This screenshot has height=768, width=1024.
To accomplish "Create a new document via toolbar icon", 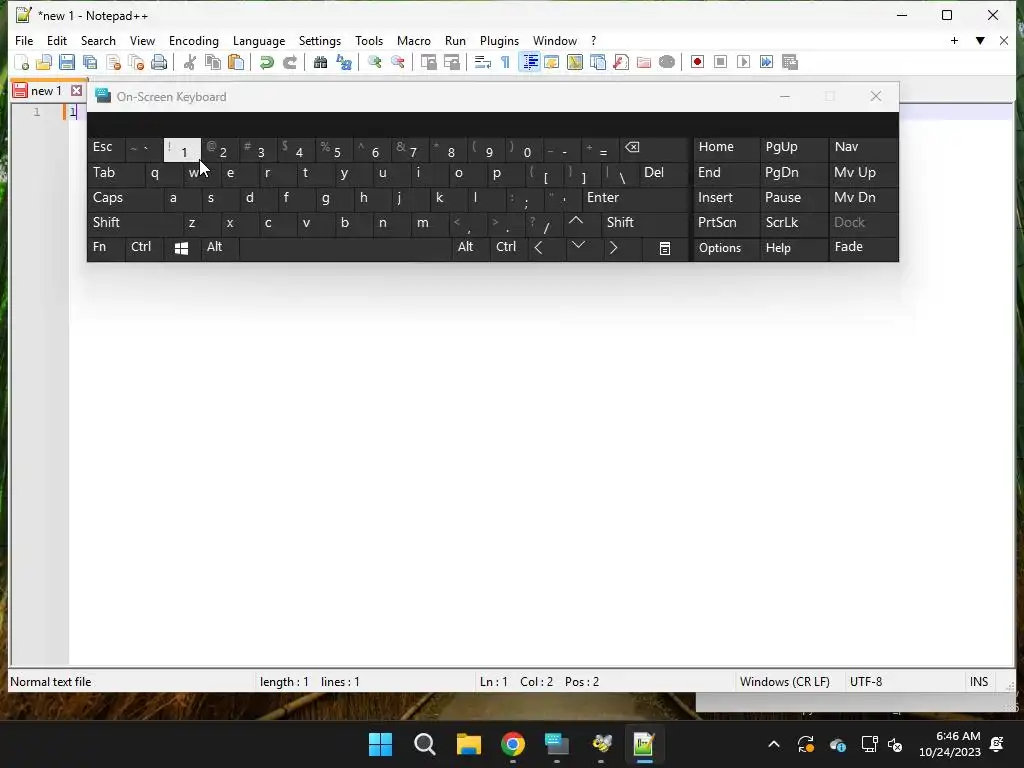I will (x=22, y=62).
